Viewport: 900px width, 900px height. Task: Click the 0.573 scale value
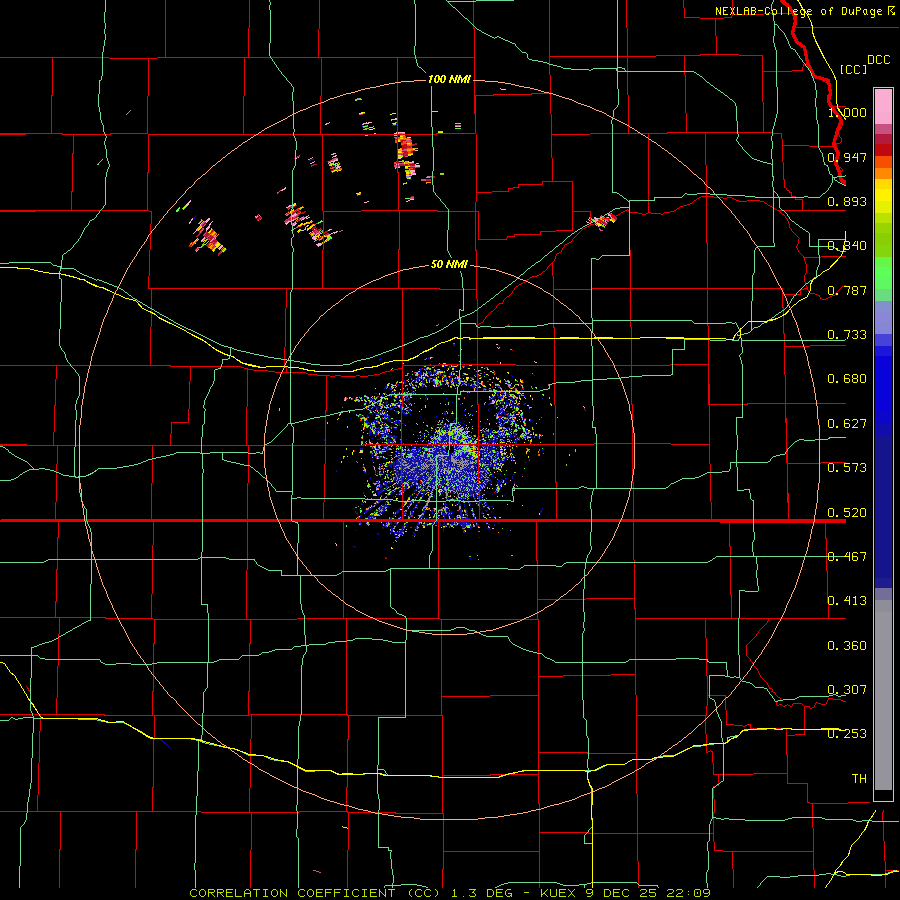847,468
